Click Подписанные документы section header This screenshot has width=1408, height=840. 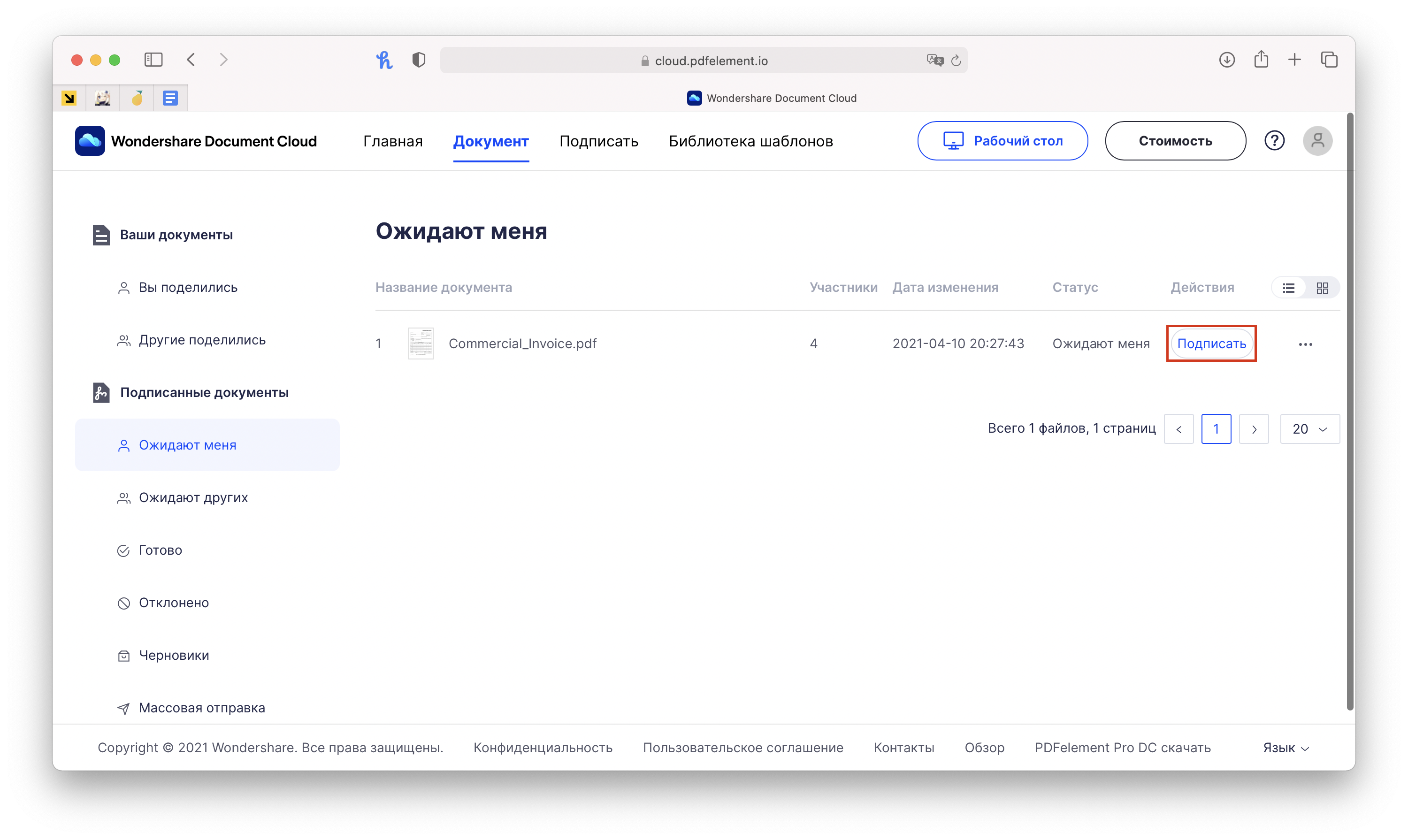(x=204, y=393)
